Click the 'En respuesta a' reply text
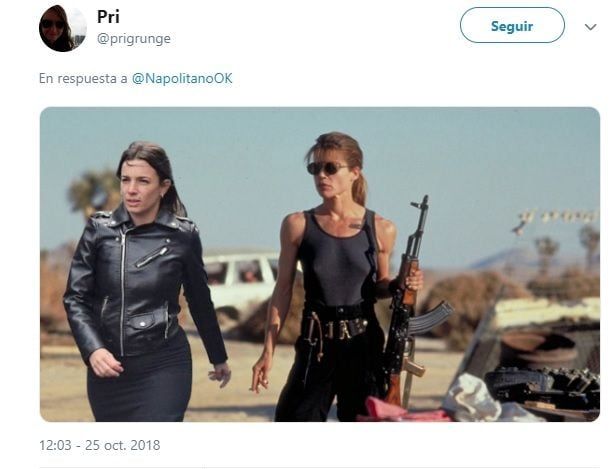The image size is (616, 469). (83, 78)
